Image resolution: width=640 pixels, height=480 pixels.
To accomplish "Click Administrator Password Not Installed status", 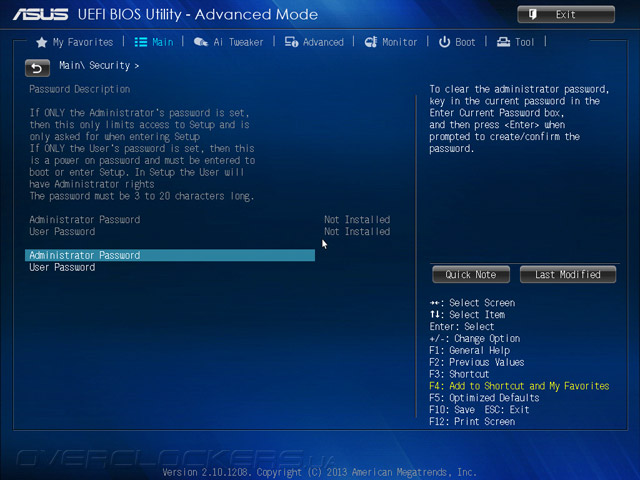I will (x=357, y=220).
